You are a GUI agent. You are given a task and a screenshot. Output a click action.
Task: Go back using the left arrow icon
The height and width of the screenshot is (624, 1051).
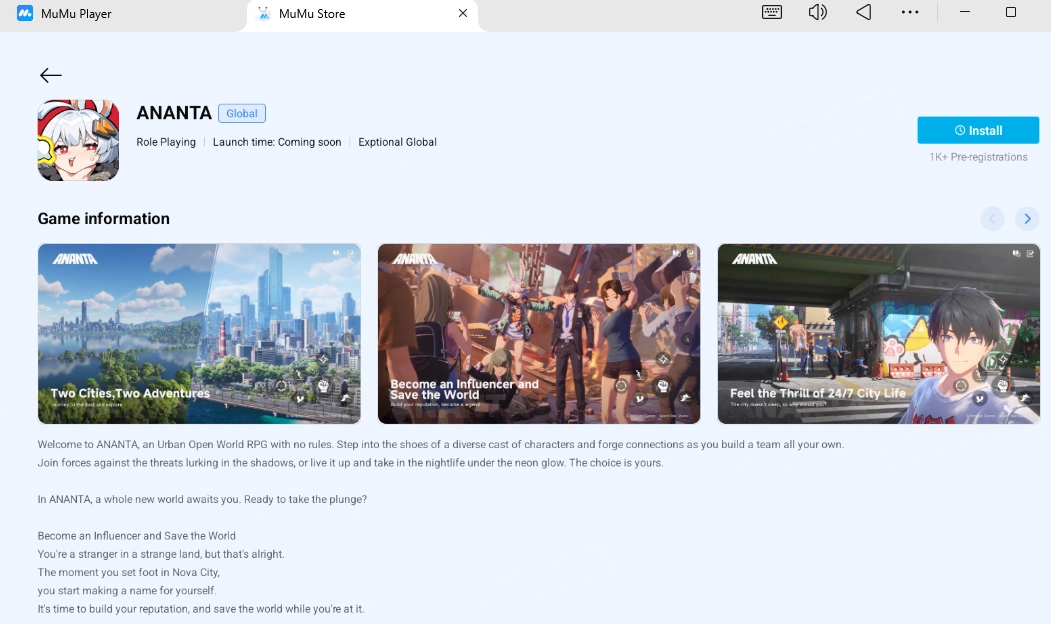click(x=50, y=75)
